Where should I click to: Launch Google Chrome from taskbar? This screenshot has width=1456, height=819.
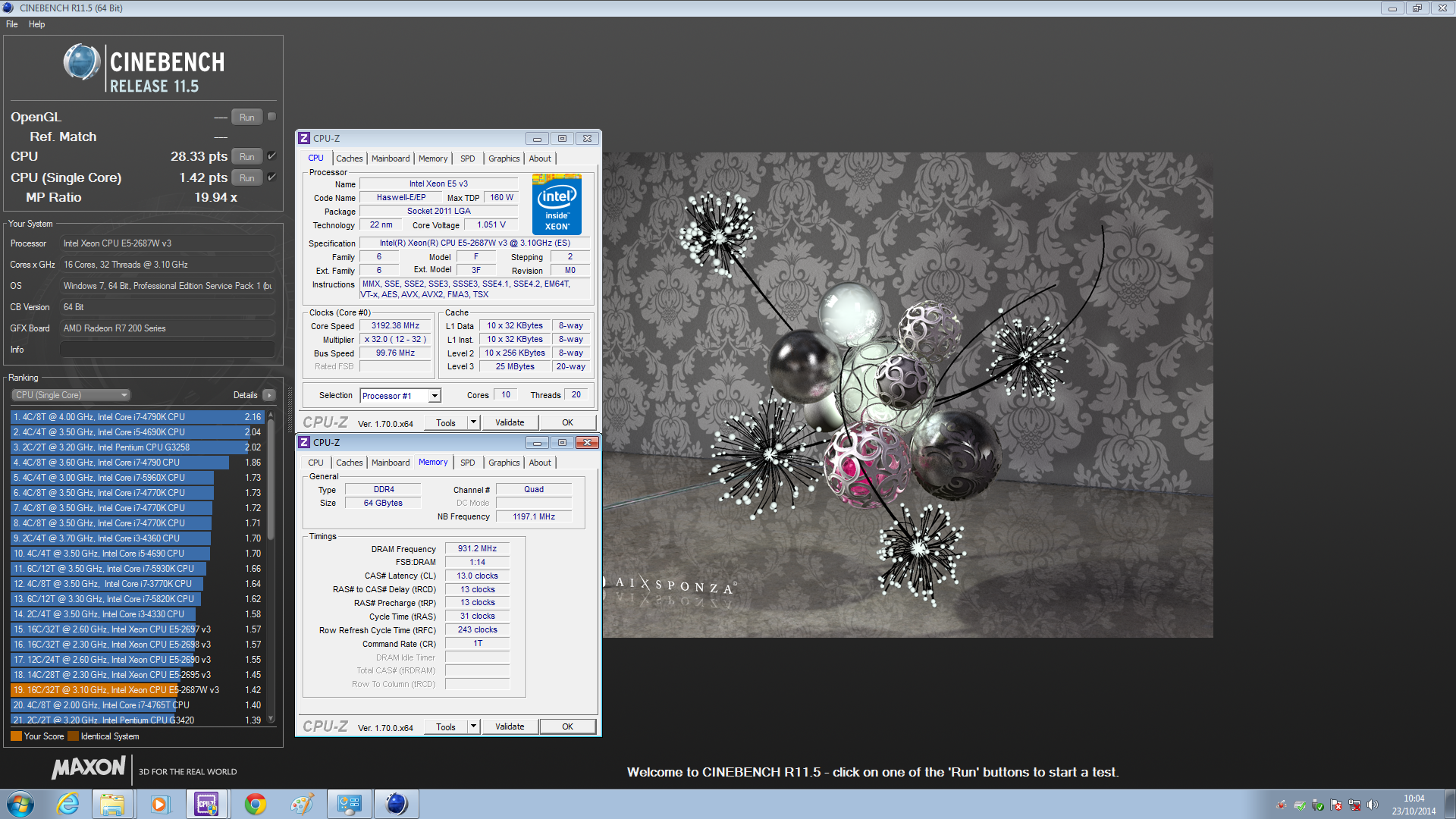[x=256, y=804]
